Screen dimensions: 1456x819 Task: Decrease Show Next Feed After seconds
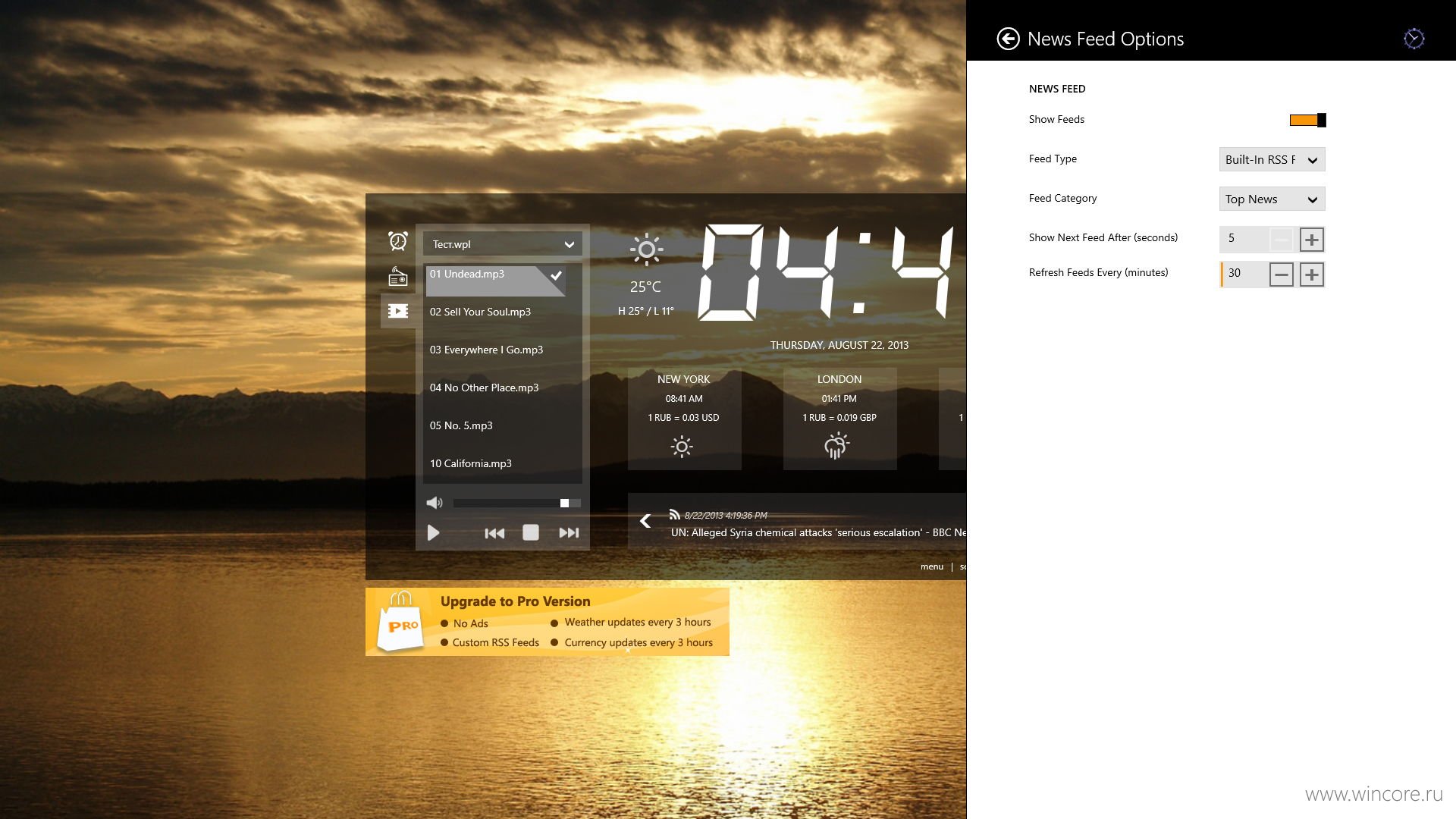pos(1281,240)
